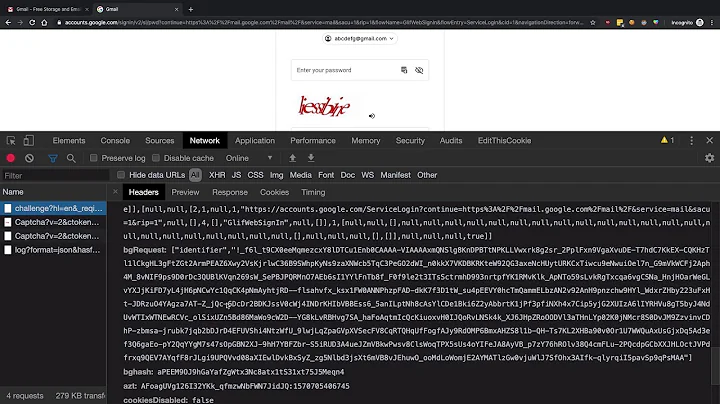Open the Online throttling dropdown
This screenshot has height=404, width=720.
(x=249, y=158)
